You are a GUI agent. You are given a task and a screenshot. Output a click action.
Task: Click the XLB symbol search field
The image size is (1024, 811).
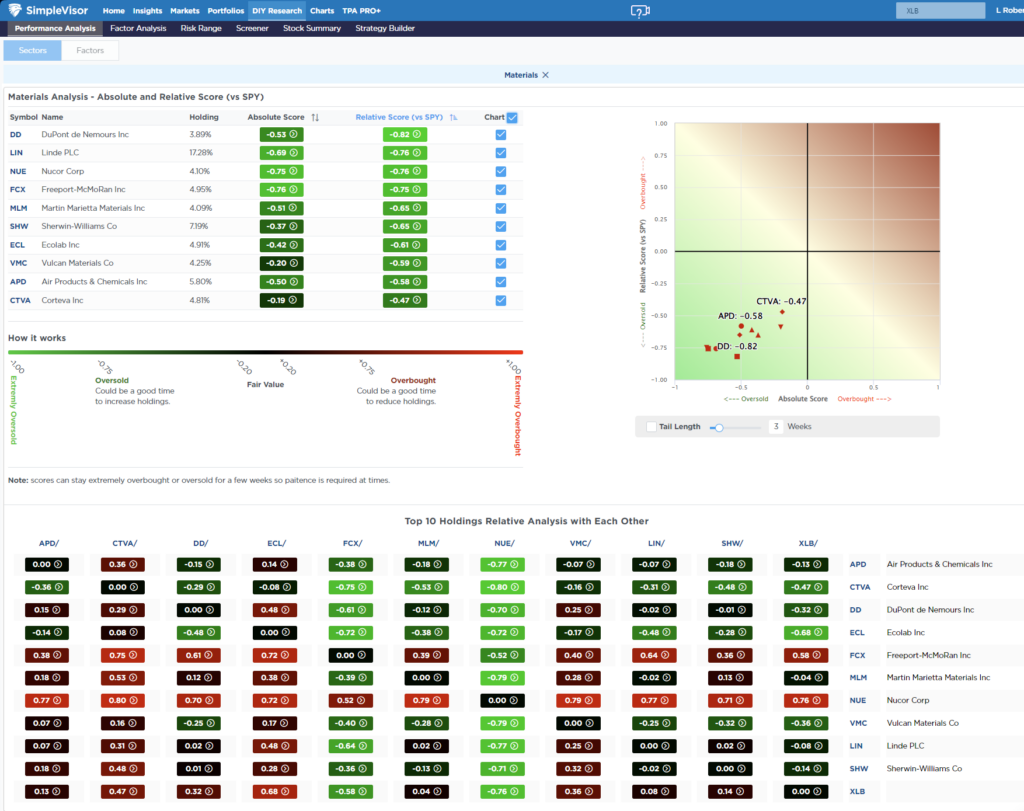(x=939, y=11)
